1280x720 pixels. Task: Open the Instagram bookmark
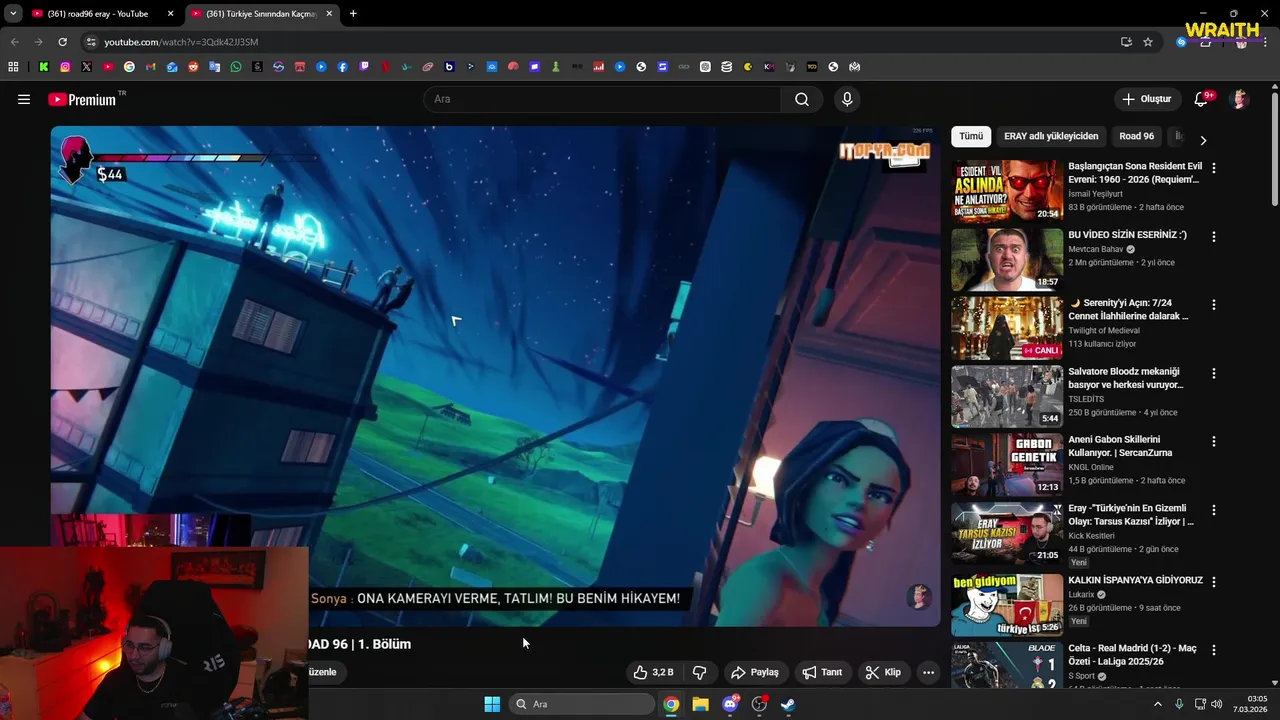[x=65, y=67]
